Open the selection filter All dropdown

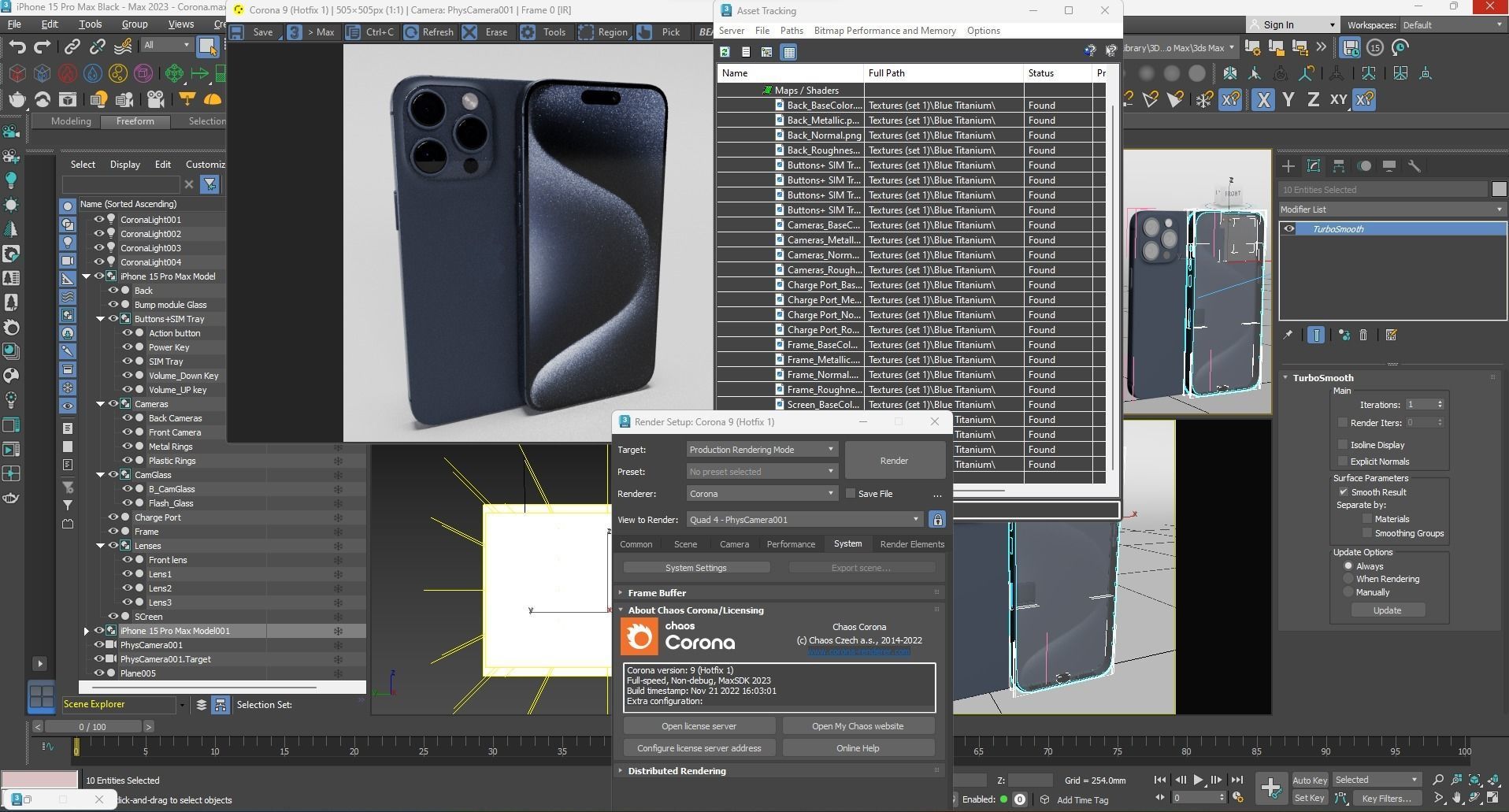tap(166, 45)
